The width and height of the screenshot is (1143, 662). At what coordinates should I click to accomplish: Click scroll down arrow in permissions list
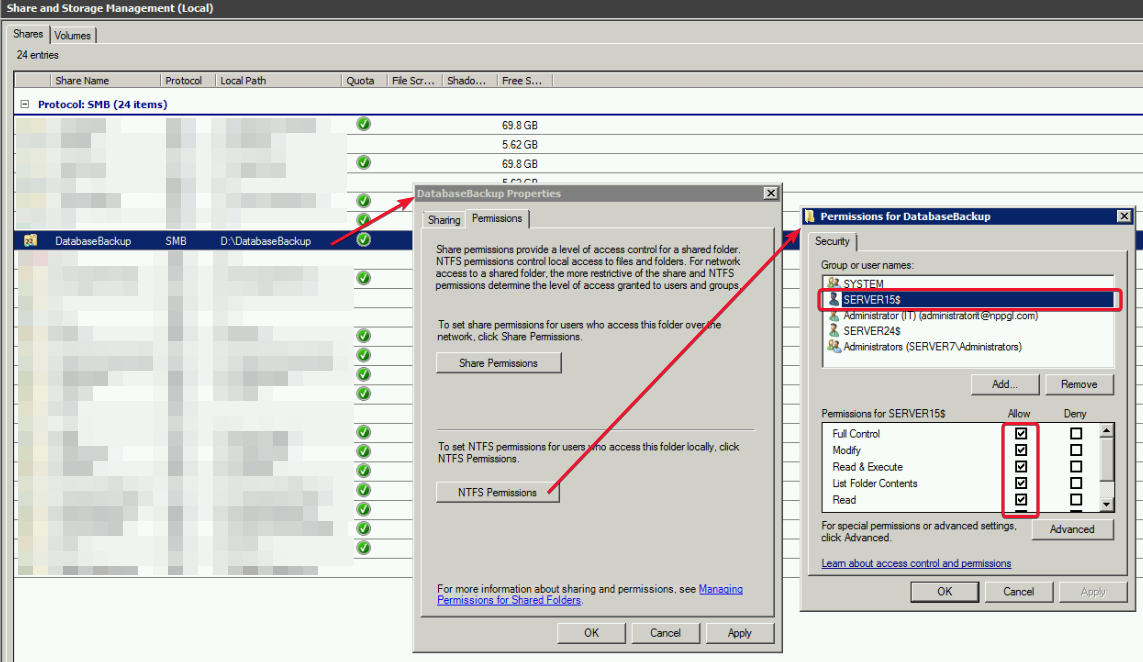(x=1107, y=504)
